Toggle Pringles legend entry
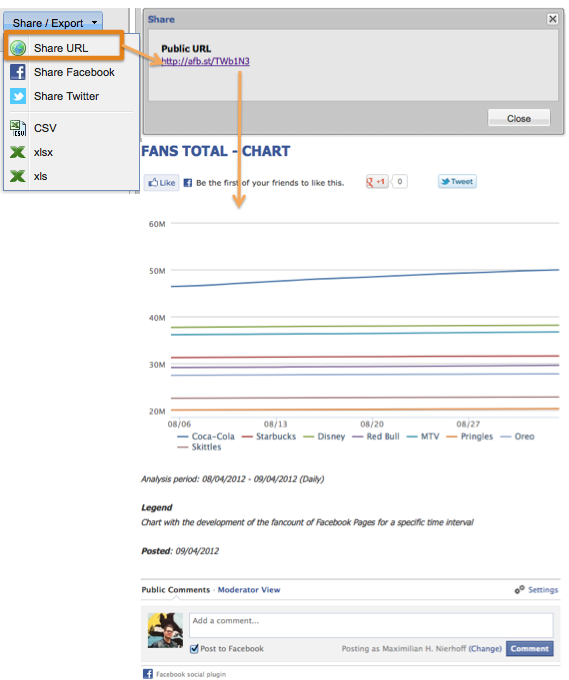 [x=470, y=436]
